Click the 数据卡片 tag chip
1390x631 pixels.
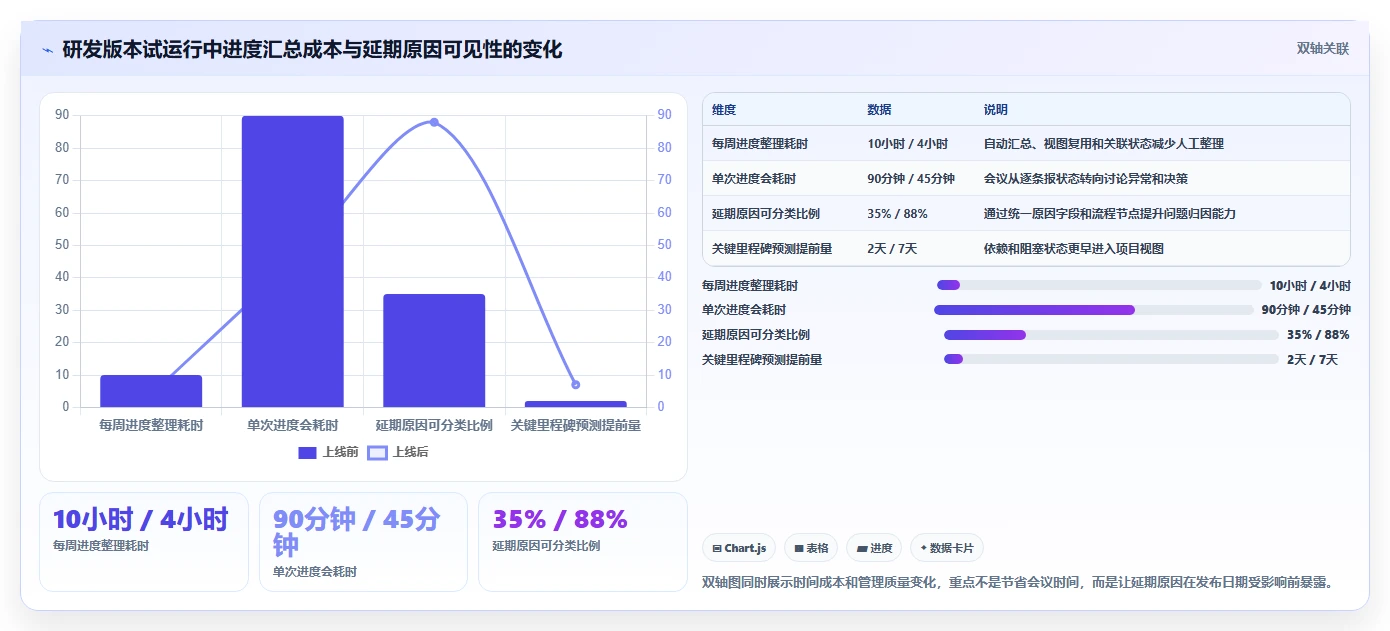coord(947,548)
